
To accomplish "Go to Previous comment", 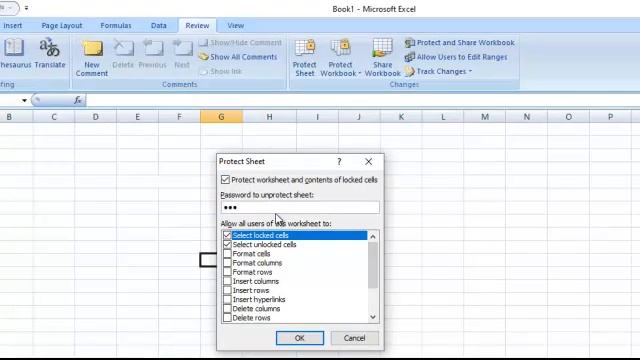I will click(x=153, y=53).
